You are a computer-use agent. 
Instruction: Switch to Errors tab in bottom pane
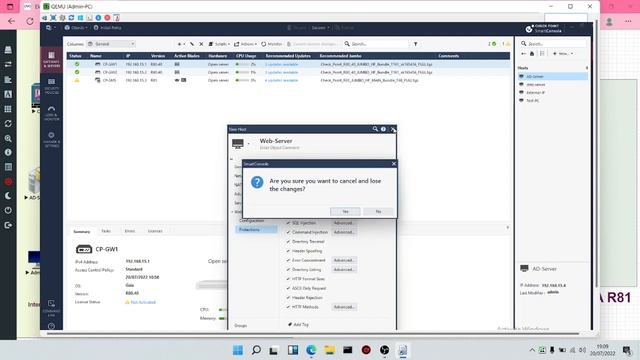tap(130, 231)
